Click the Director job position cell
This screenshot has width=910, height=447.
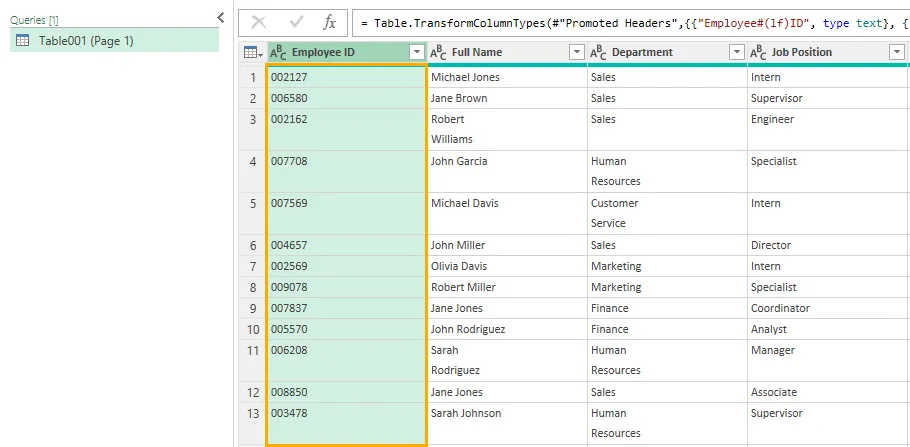click(x=828, y=245)
